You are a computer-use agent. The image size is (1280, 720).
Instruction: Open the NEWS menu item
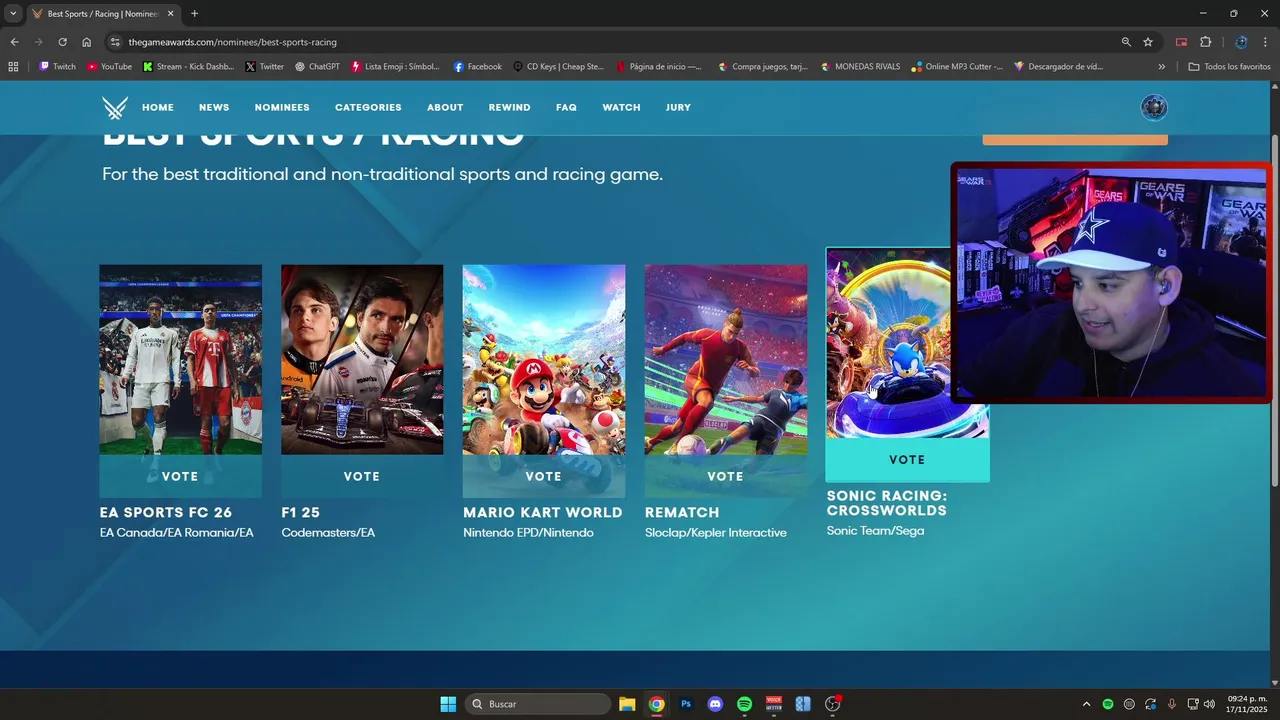point(214,108)
